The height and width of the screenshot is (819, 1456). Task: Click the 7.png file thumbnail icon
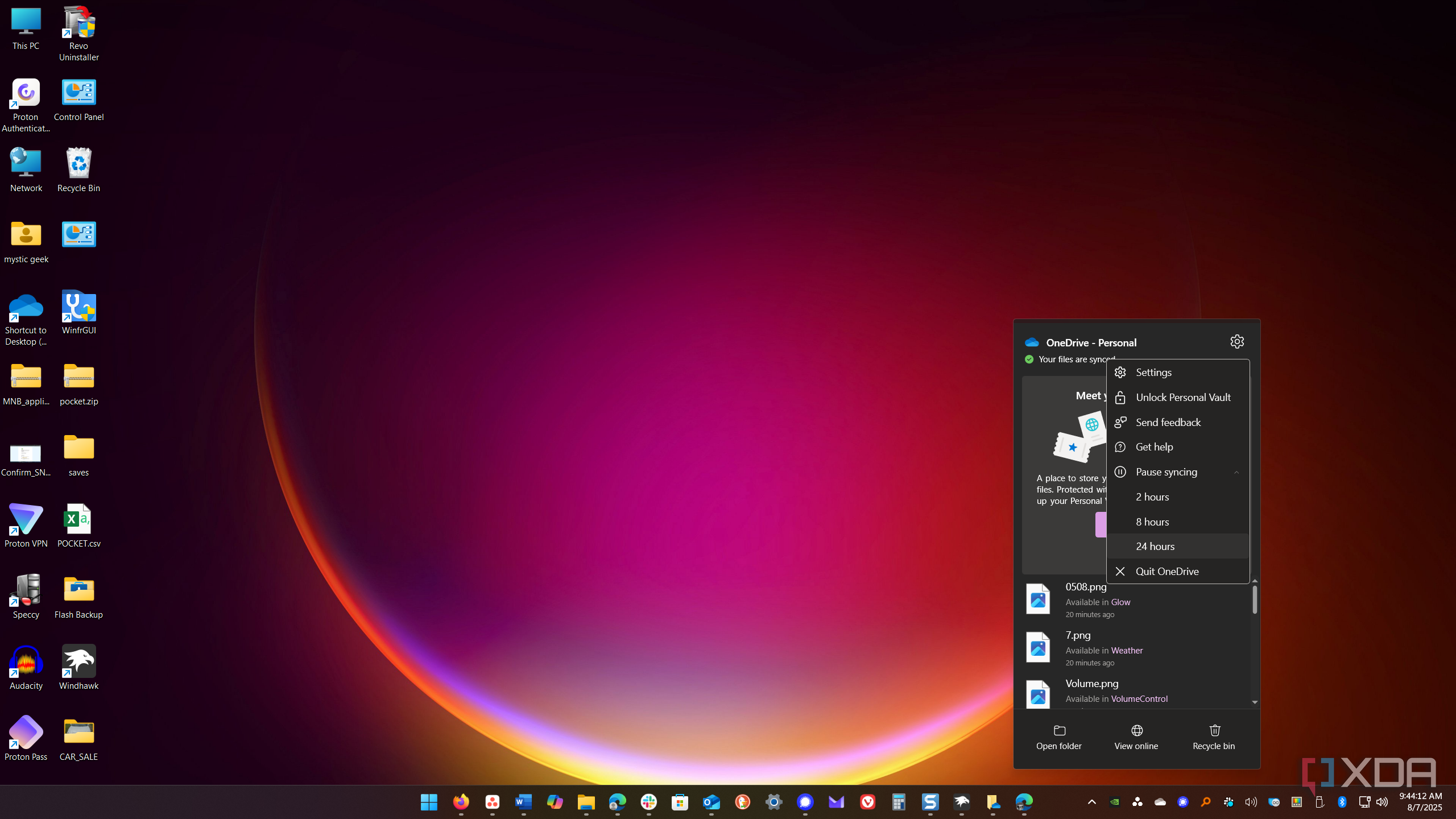(x=1038, y=647)
